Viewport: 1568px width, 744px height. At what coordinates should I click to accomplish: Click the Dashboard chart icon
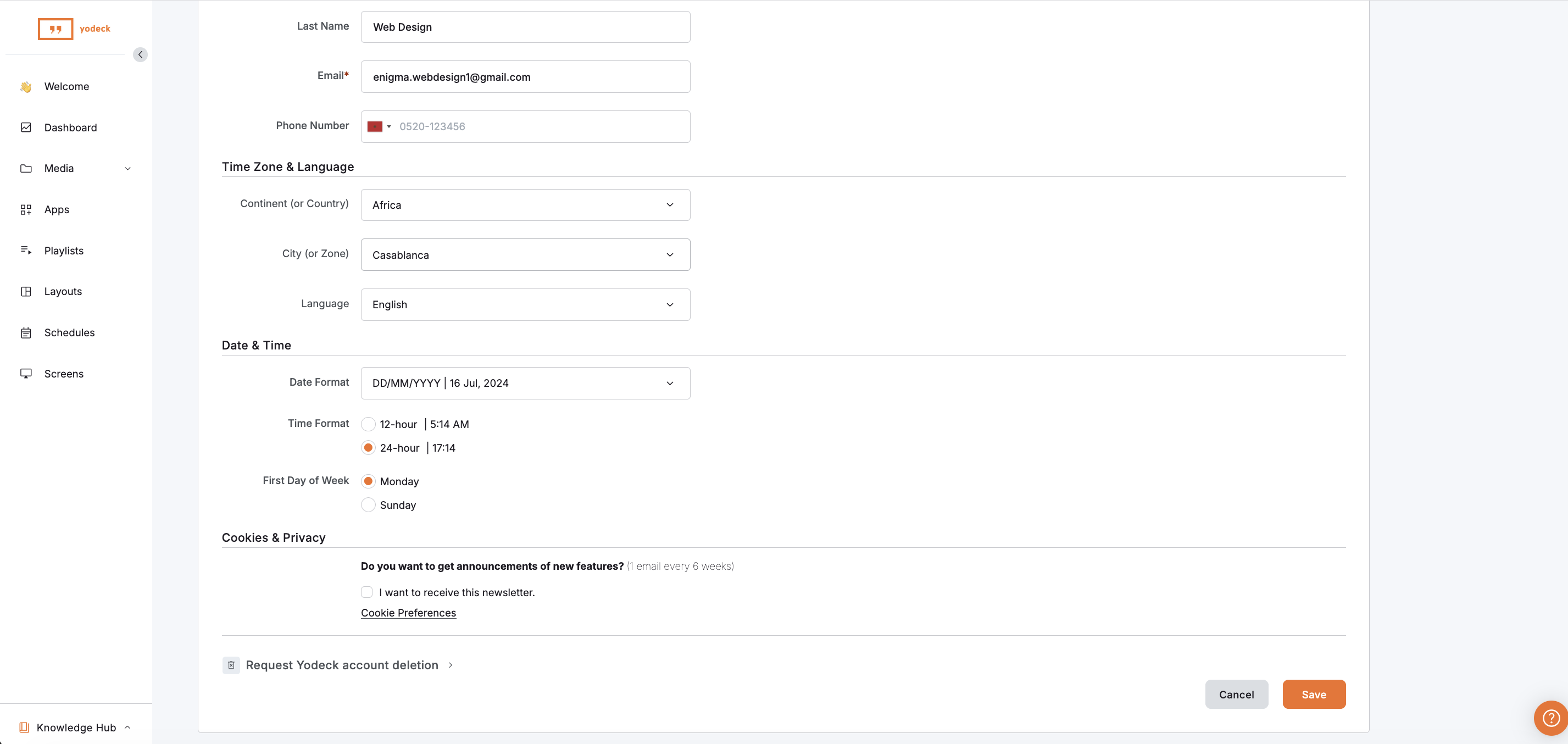coord(26,127)
